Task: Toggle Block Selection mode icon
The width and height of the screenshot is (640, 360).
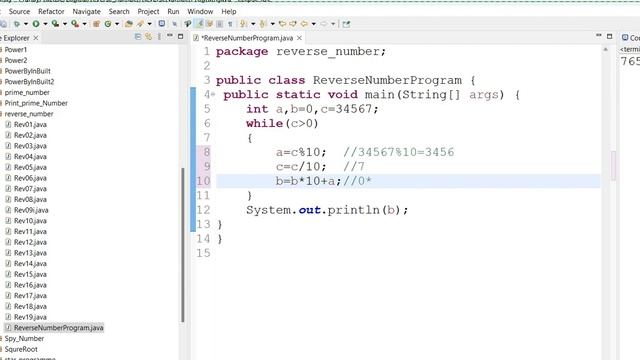Action: [220, 24]
